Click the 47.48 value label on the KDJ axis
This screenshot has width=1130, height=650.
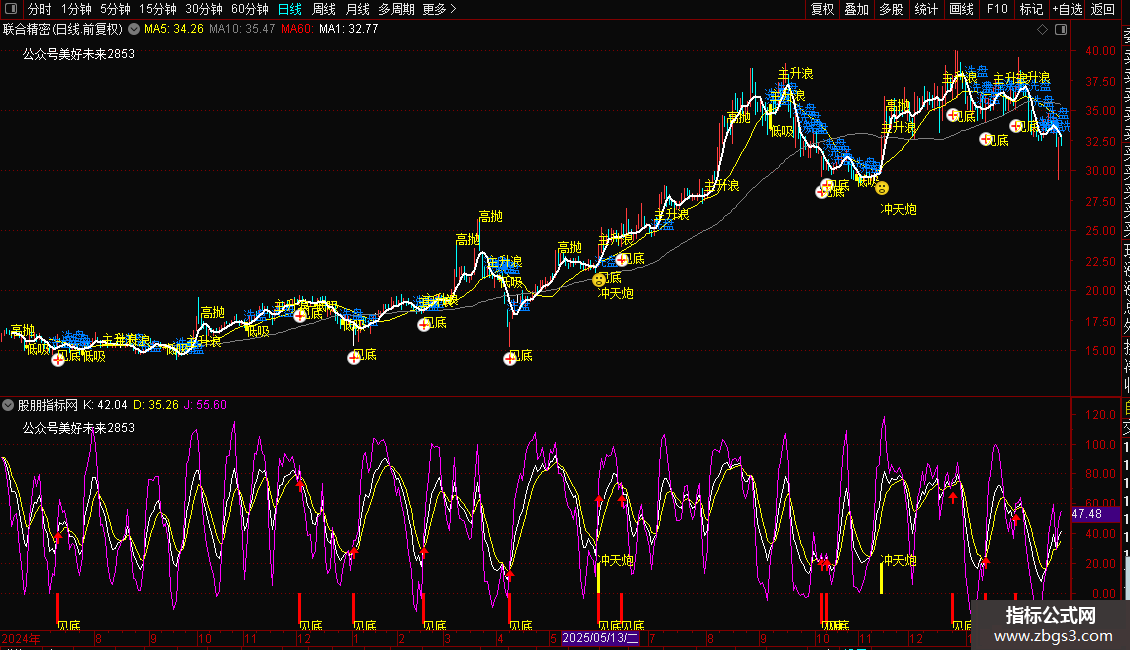pos(1086,513)
